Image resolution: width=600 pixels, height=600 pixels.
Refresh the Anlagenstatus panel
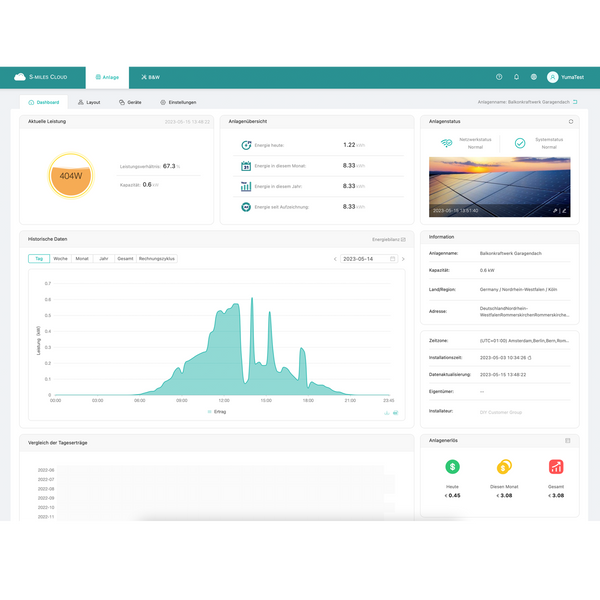pos(570,122)
